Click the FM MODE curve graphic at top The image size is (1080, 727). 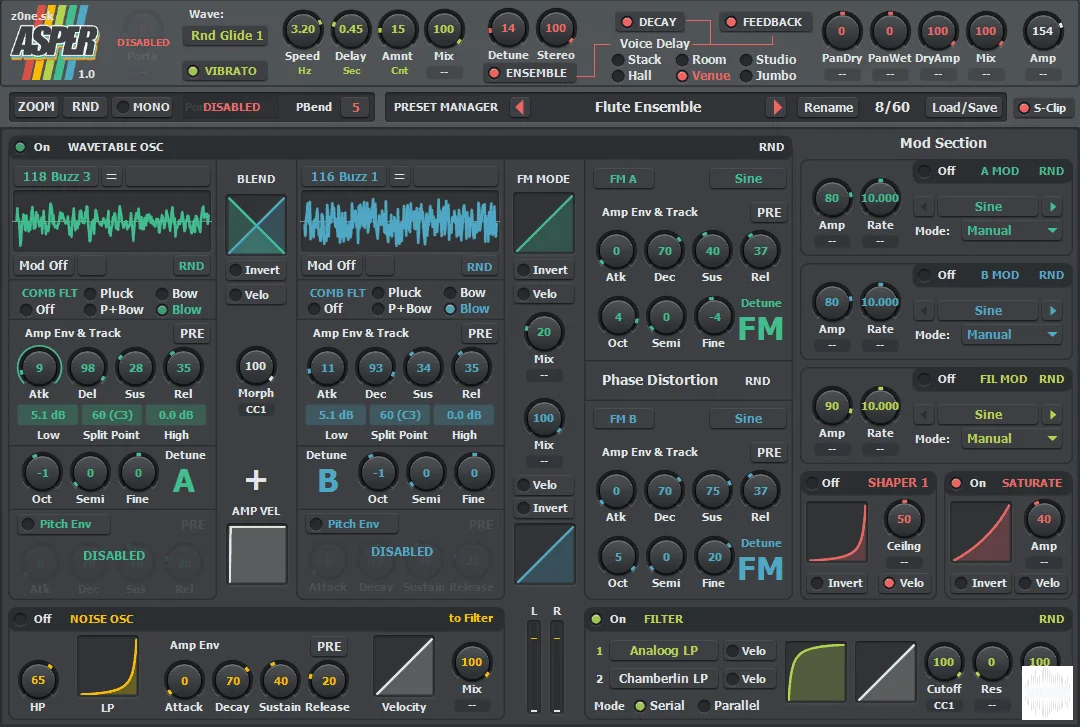[543, 223]
